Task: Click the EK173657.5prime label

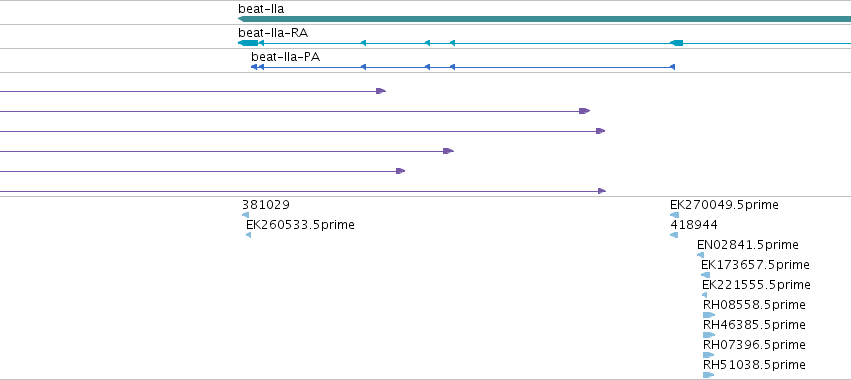Action: click(755, 265)
